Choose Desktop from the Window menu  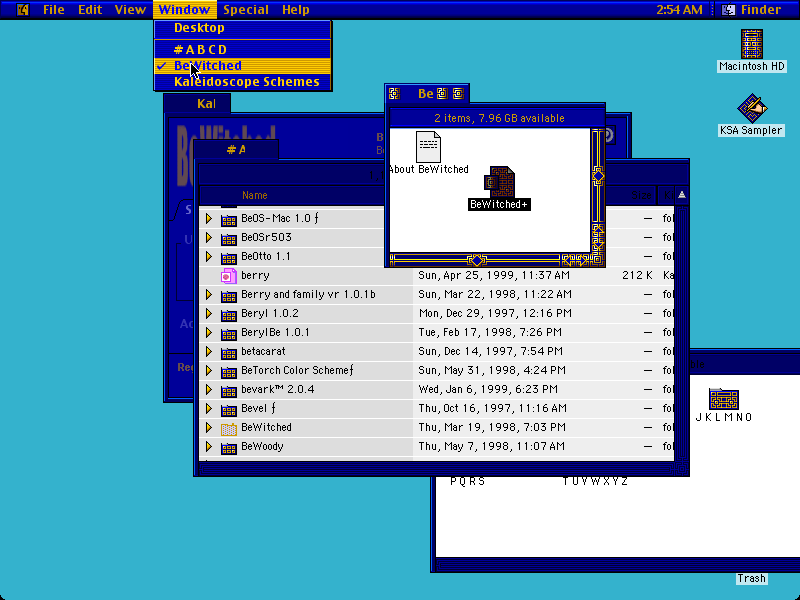[x=243, y=28]
